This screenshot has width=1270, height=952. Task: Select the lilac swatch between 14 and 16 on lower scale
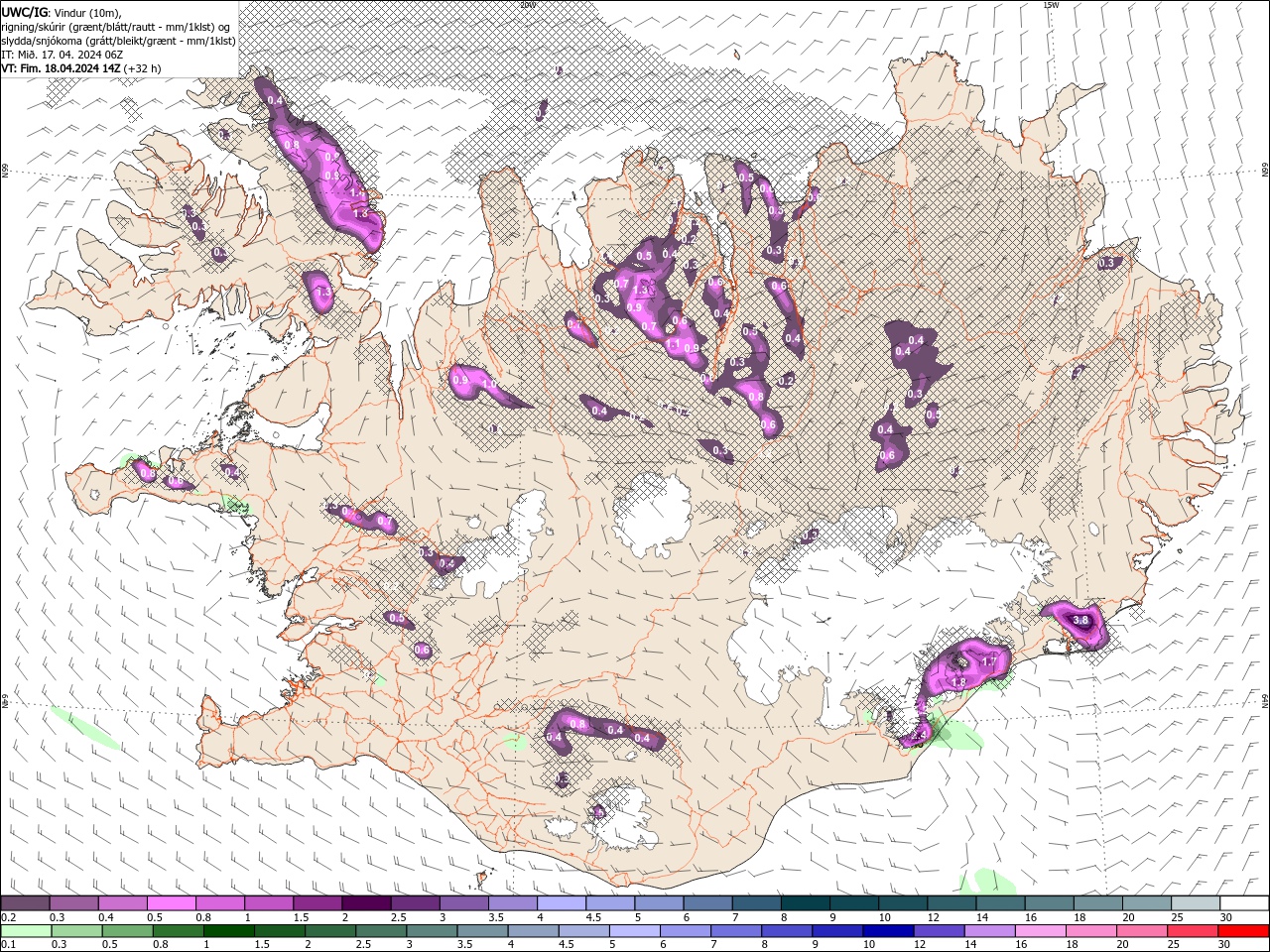click(x=990, y=931)
